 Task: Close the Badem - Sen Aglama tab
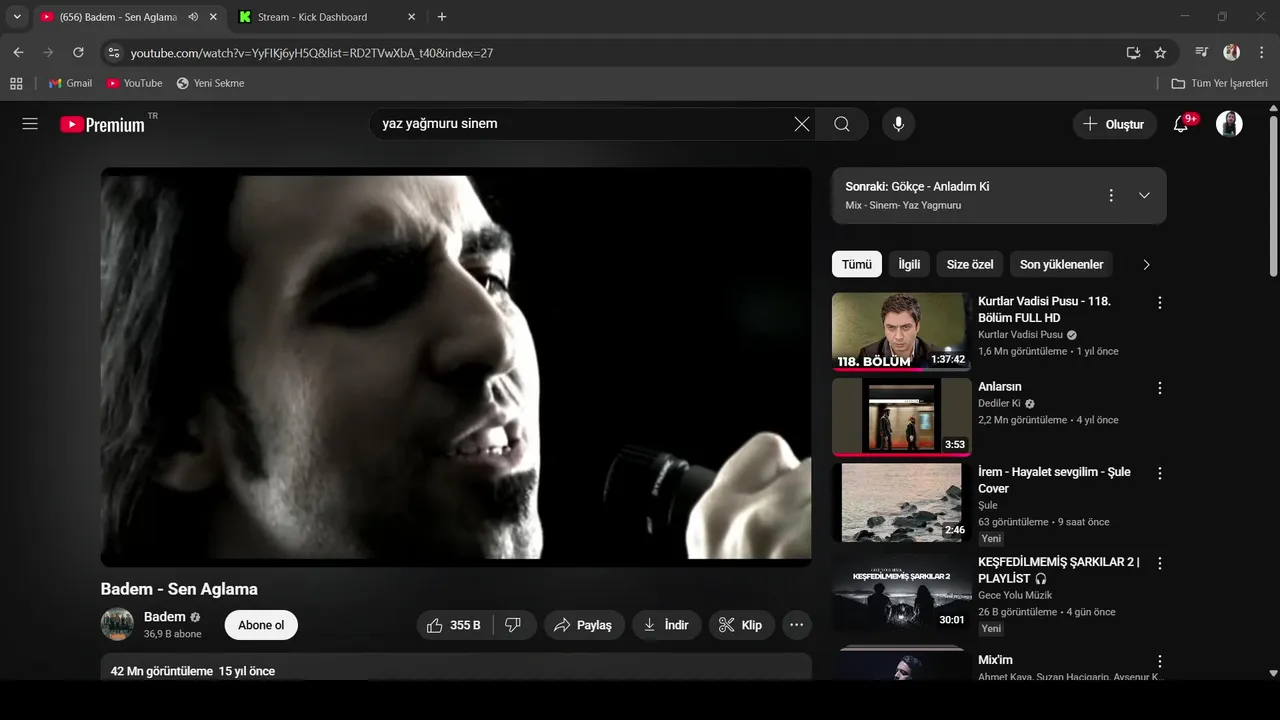tap(213, 17)
